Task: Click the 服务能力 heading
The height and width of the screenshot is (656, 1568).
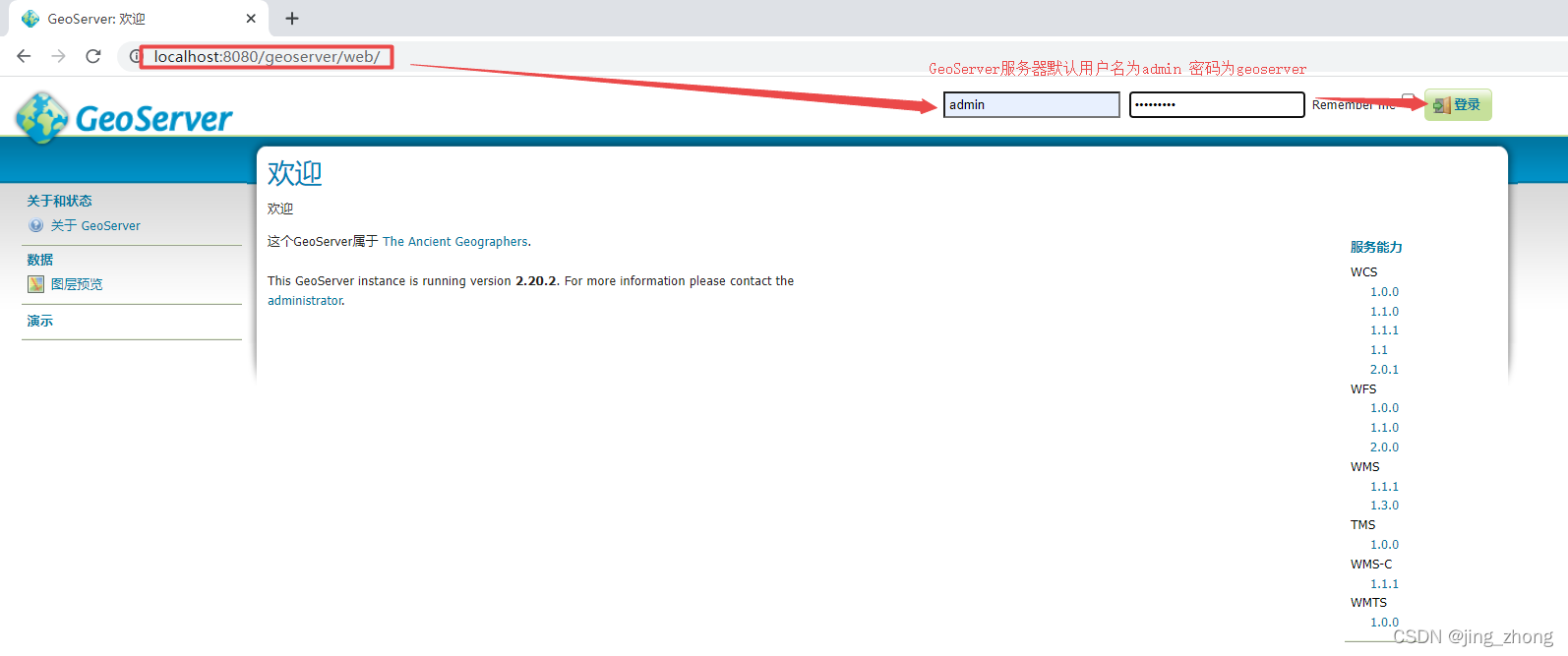Action: click(1376, 247)
